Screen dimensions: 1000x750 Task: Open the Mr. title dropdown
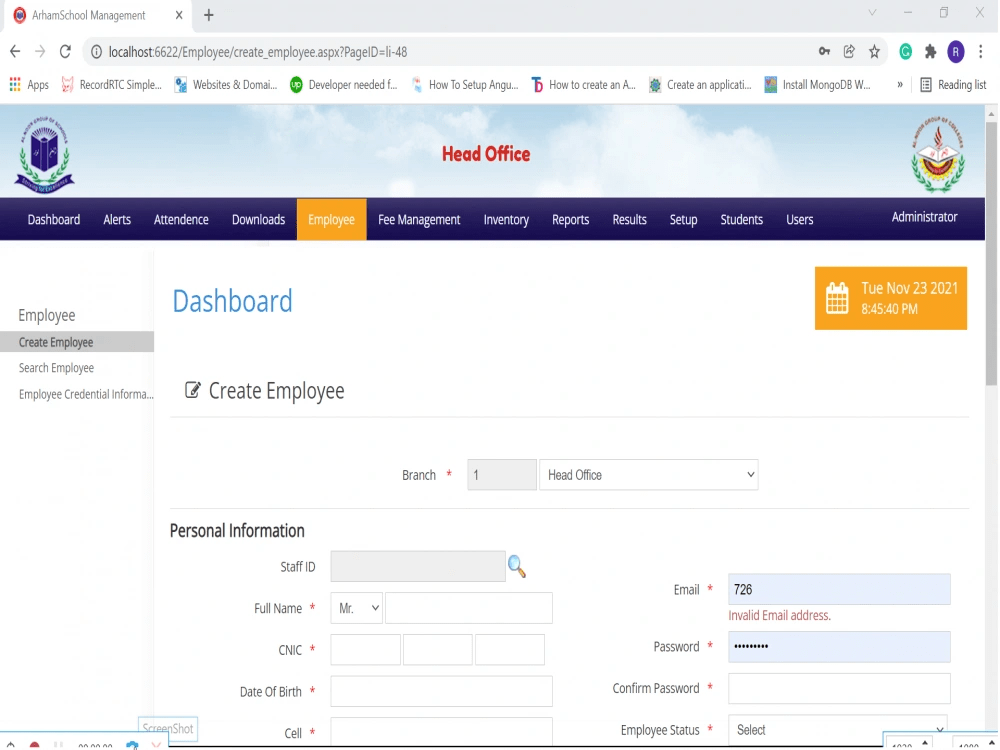pos(357,608)
